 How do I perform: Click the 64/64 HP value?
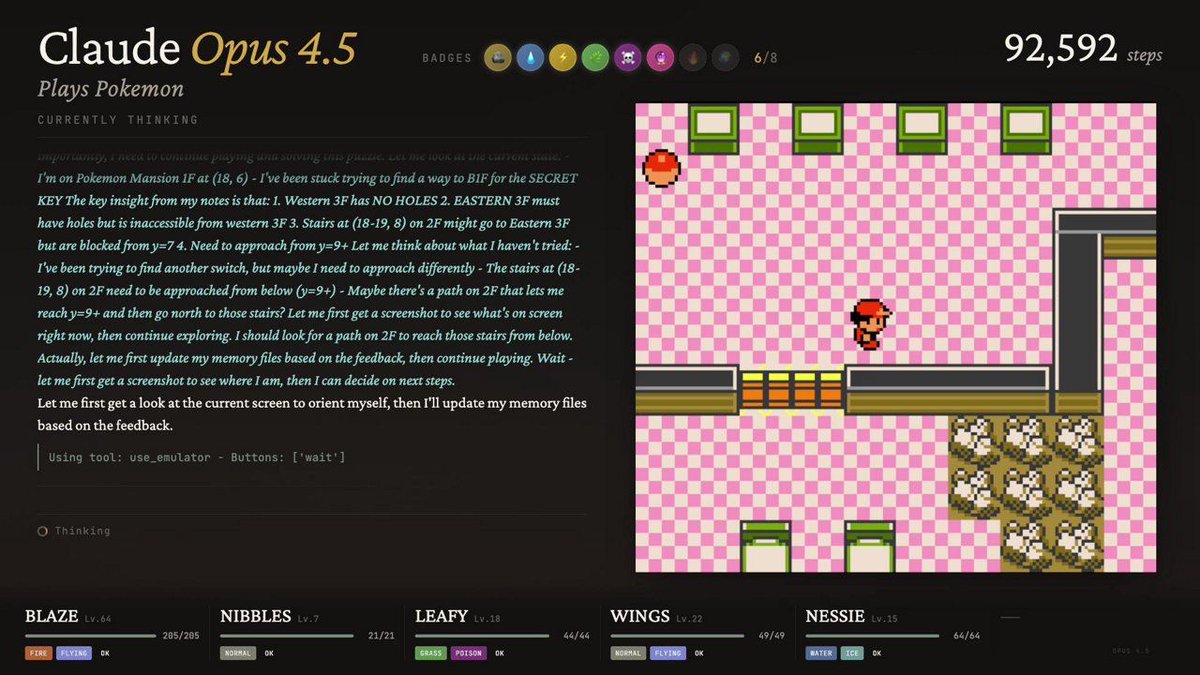click(x=967, y=636)
